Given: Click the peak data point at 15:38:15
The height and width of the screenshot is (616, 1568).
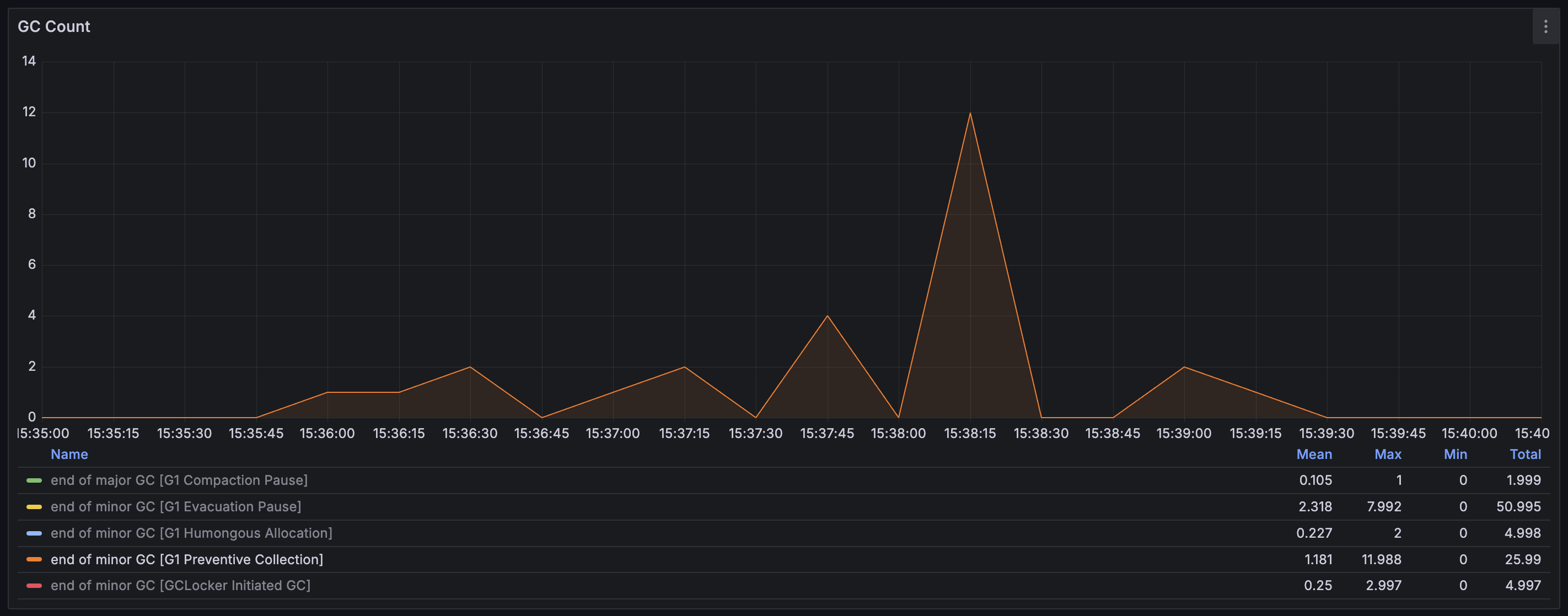Looking at the screenshot, I should 970,113.
